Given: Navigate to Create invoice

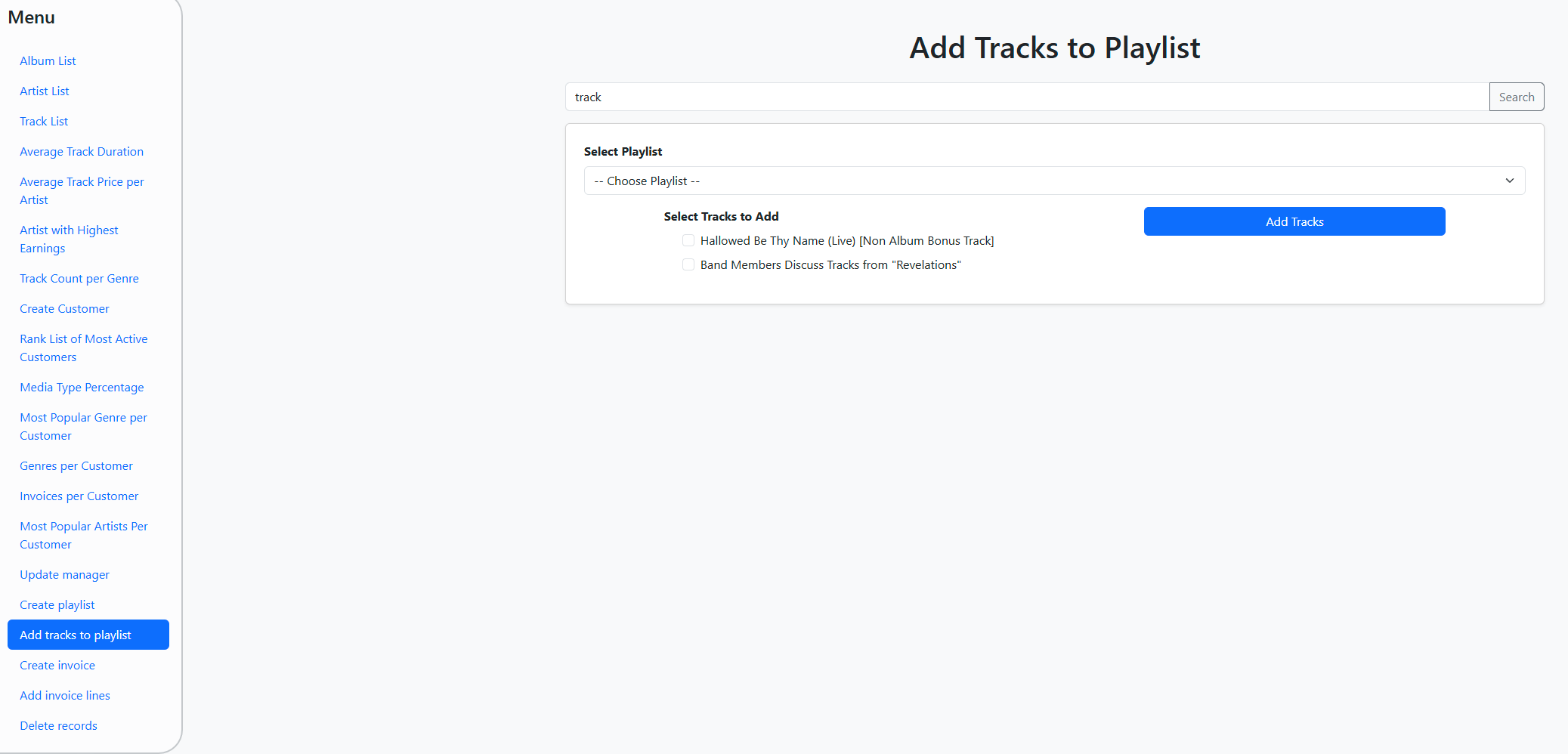Looking at the screenshot, I should pyautogui.click(x=57, y=665).
